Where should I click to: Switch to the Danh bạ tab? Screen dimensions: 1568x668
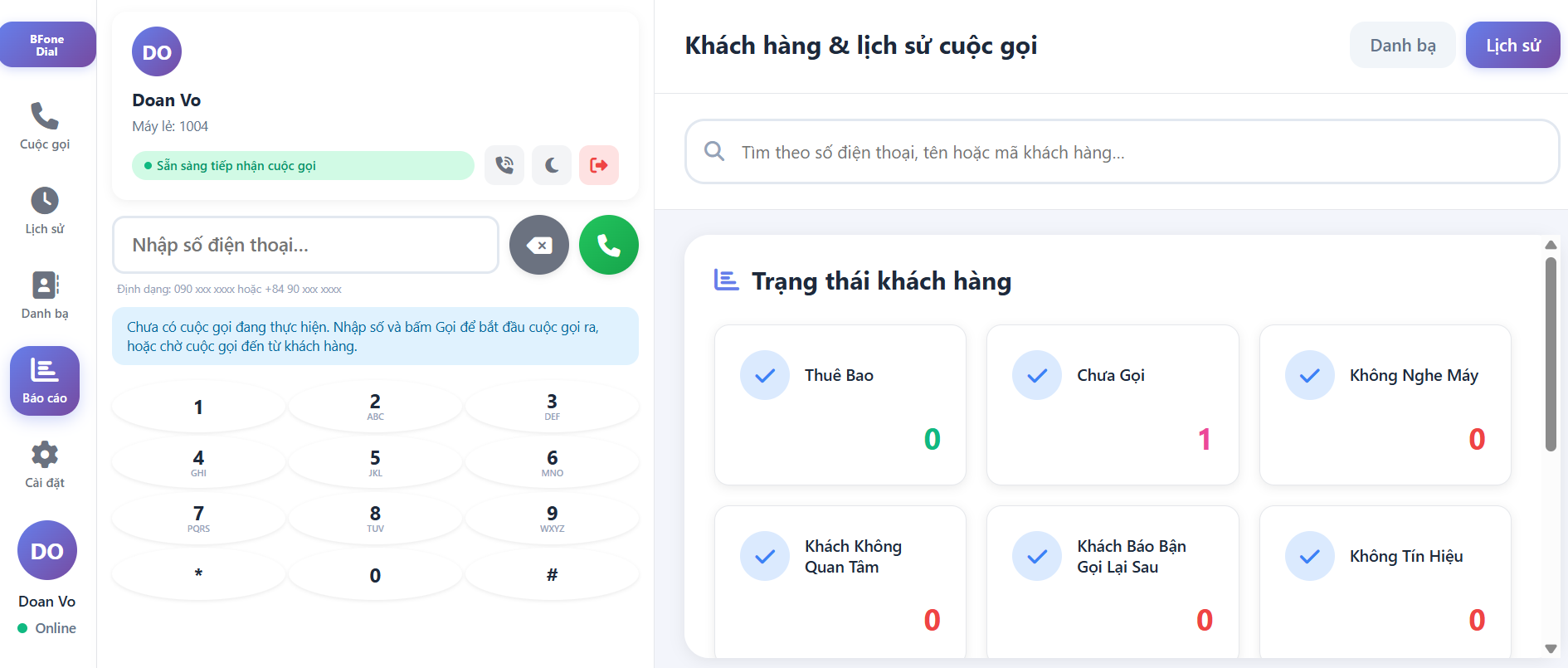tap(1402, 45)
